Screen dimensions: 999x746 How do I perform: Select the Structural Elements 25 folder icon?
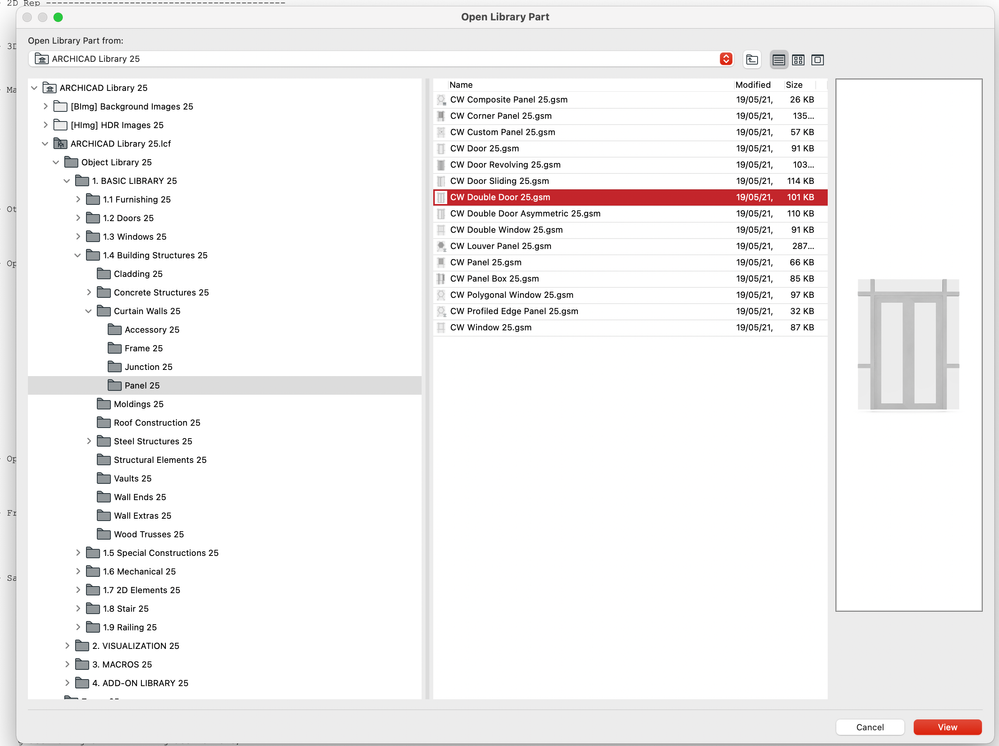click(103, 459)
